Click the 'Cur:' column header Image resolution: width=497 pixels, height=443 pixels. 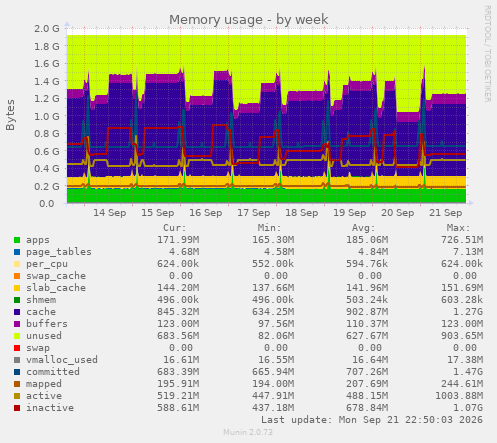click(175, 228)
